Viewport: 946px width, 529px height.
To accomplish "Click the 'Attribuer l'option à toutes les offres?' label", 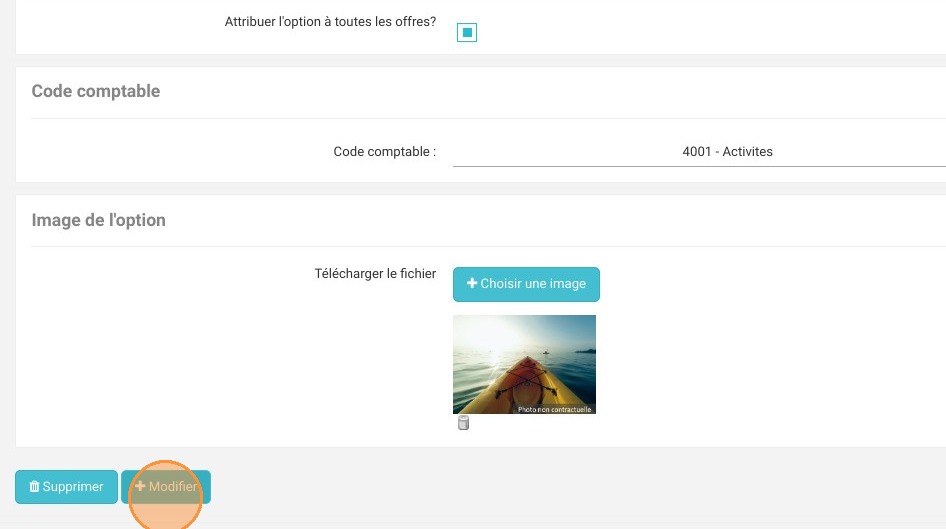I will point(330,22).
